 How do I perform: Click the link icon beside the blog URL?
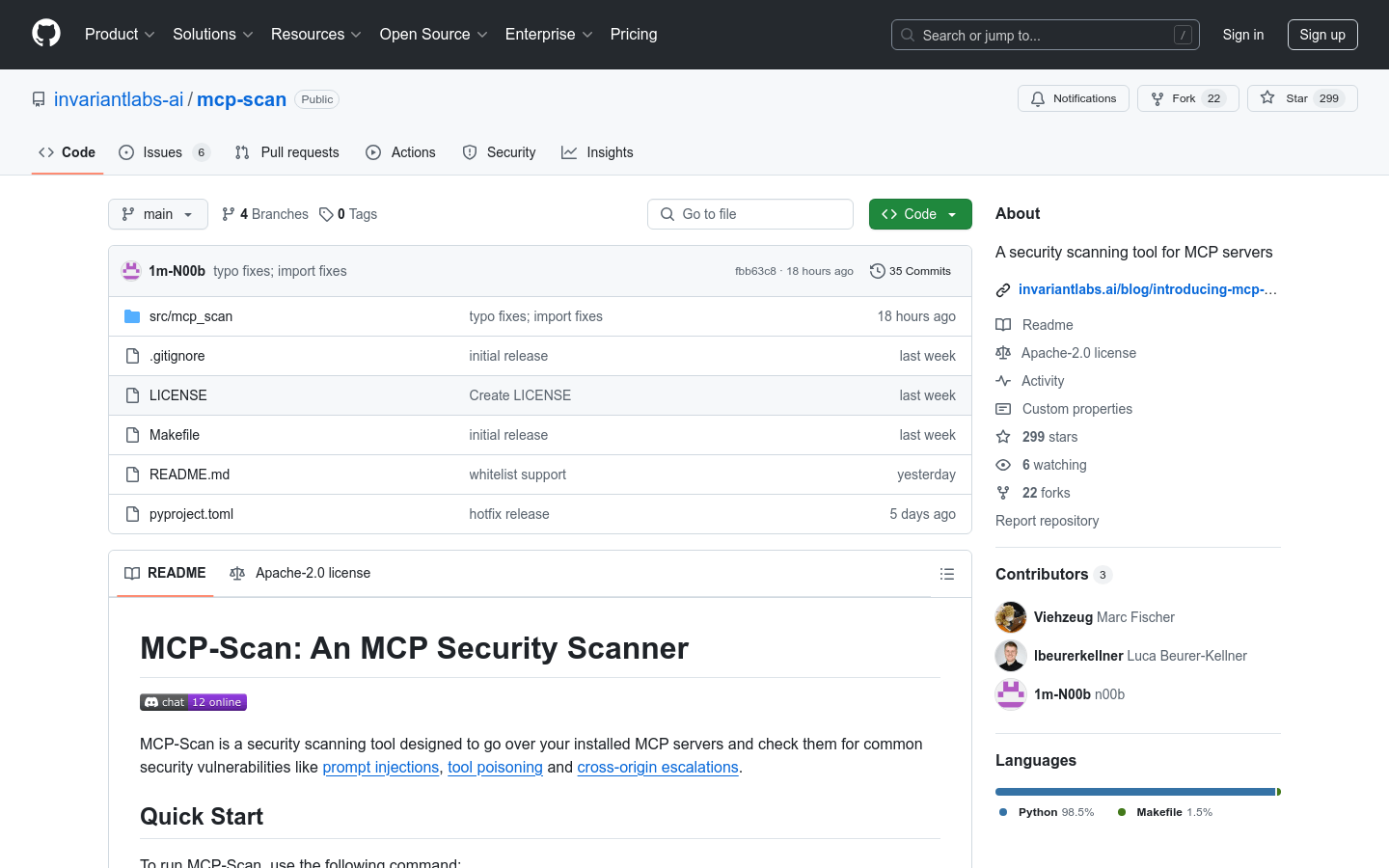coord(1003,289)
